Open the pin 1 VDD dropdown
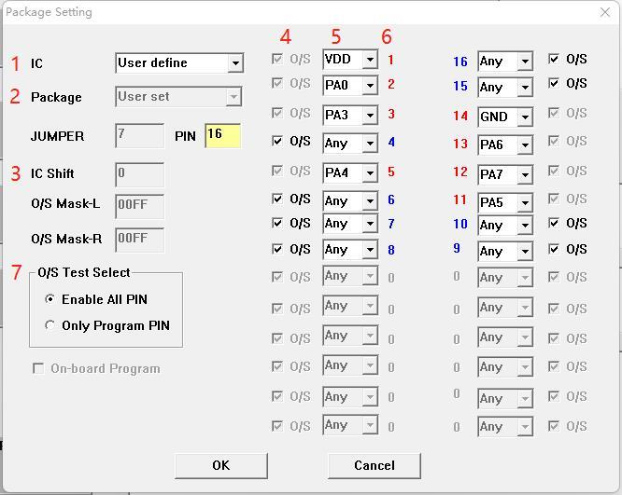The height and width of the screenshot is (496, 622). coord(350,60)
